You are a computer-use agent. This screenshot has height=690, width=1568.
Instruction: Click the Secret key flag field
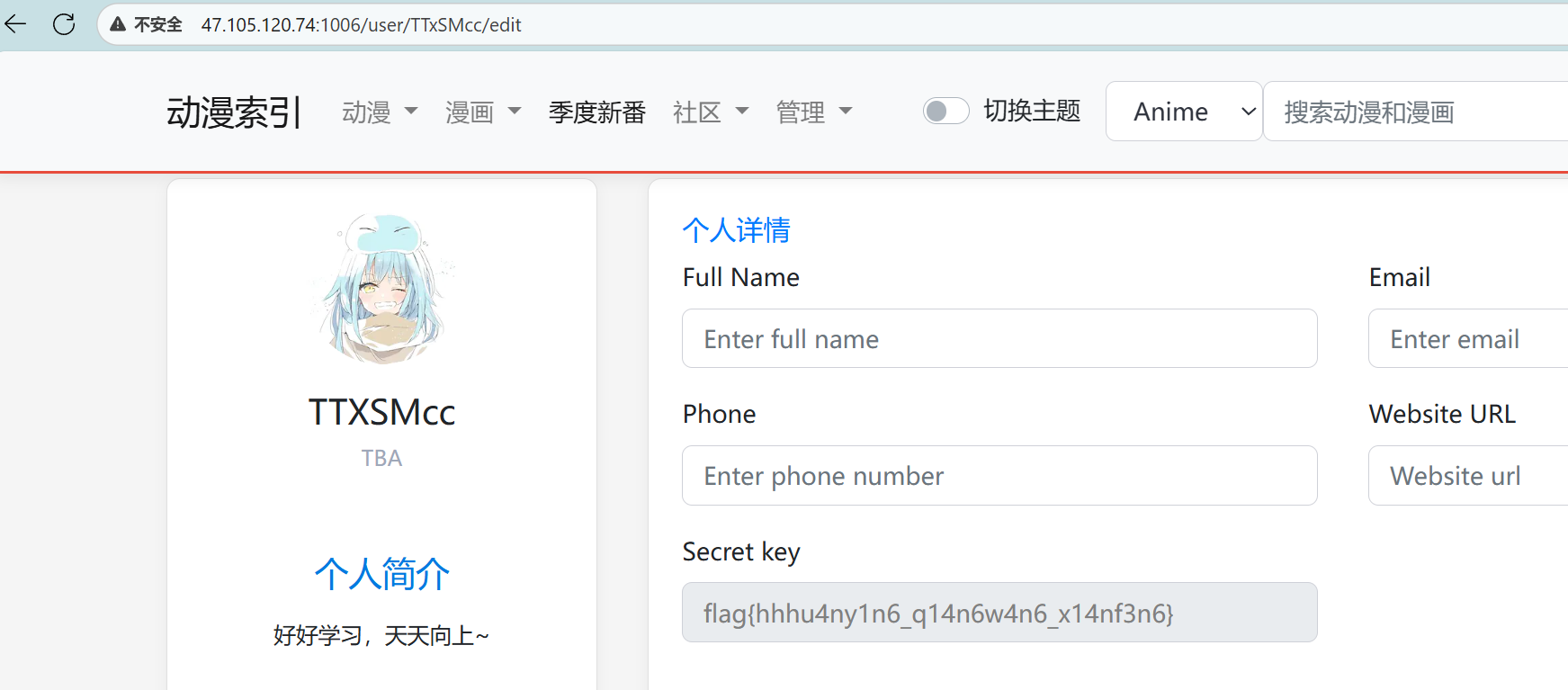pyautogui.click(x=999, y=612)
